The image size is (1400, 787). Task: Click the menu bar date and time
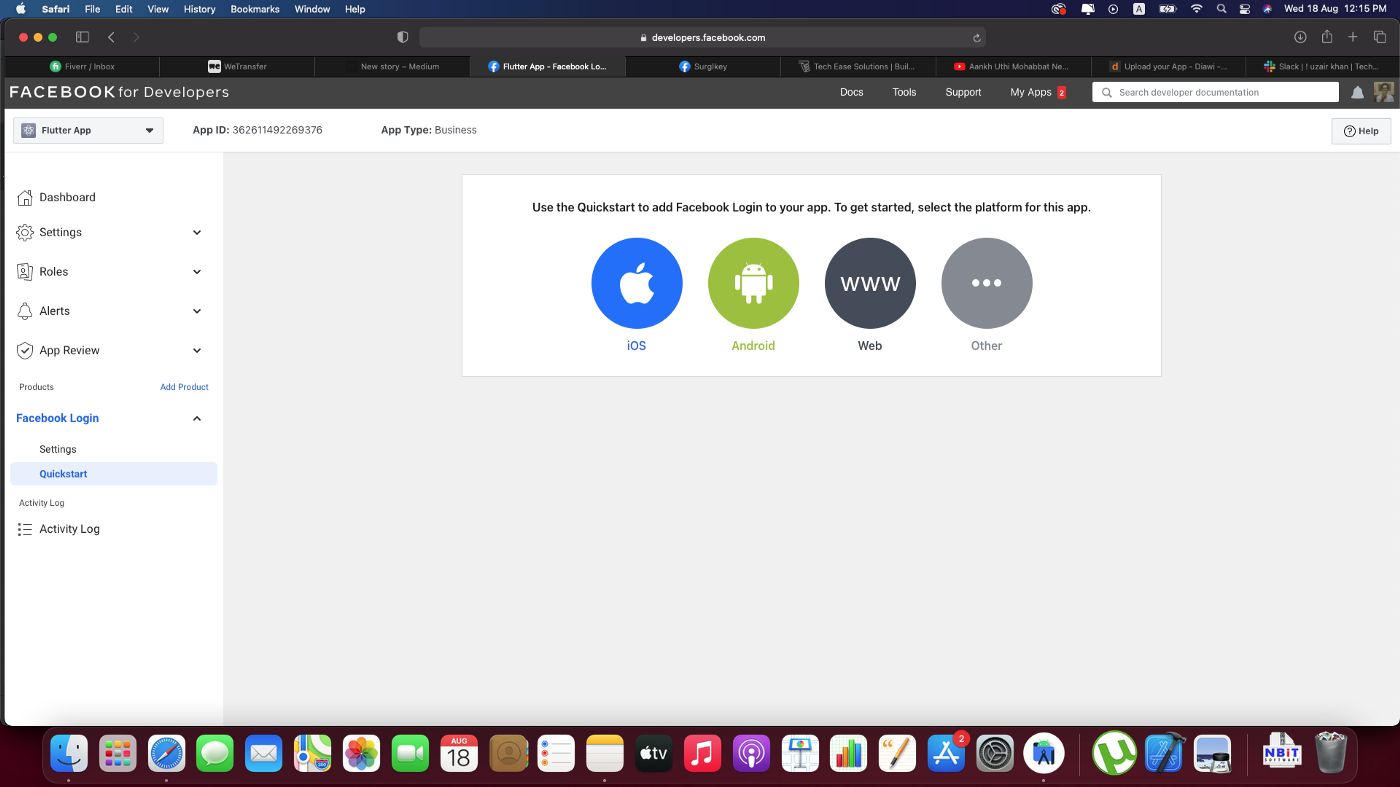1334,9
